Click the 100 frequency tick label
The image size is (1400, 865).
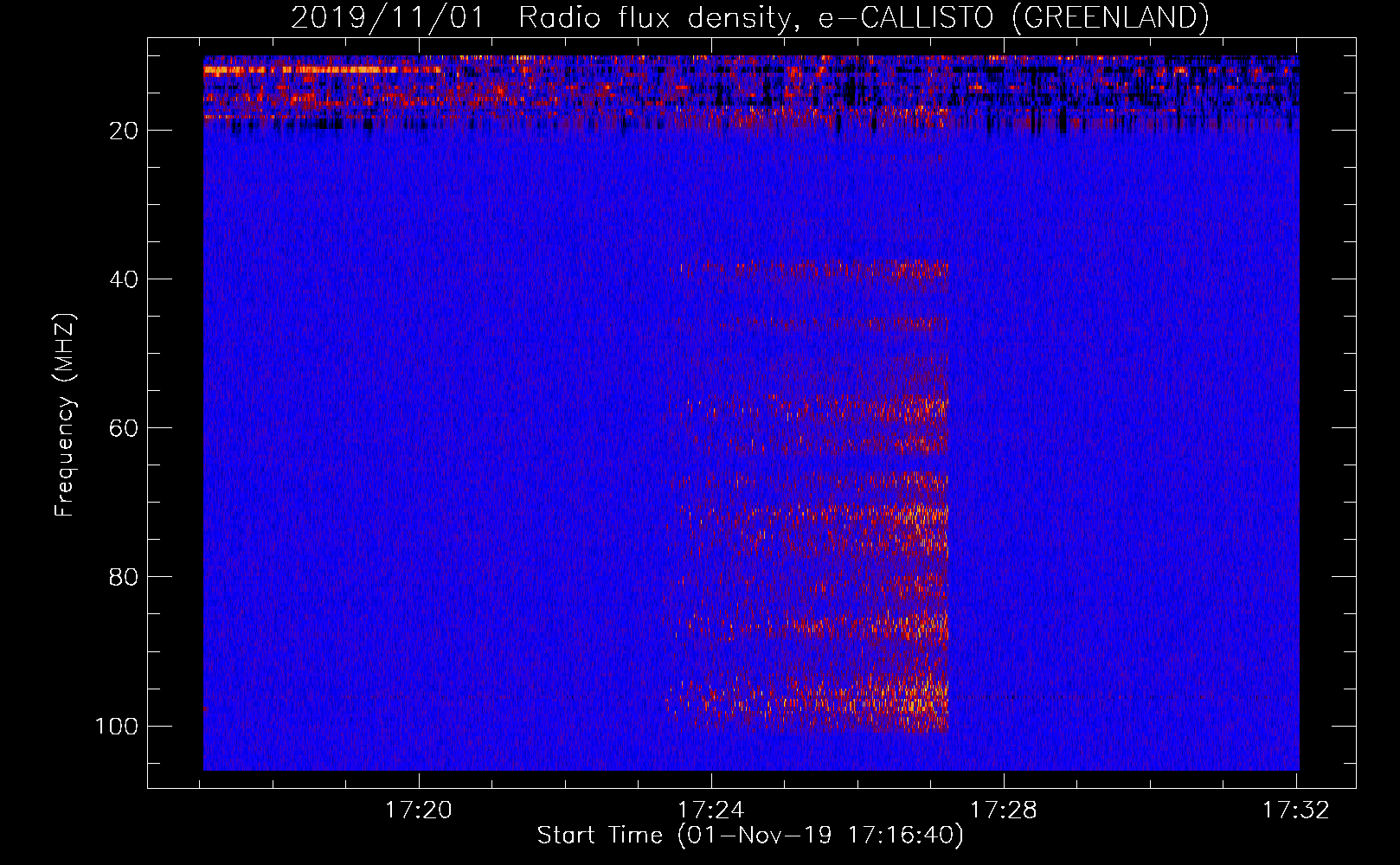pos(117,726)
